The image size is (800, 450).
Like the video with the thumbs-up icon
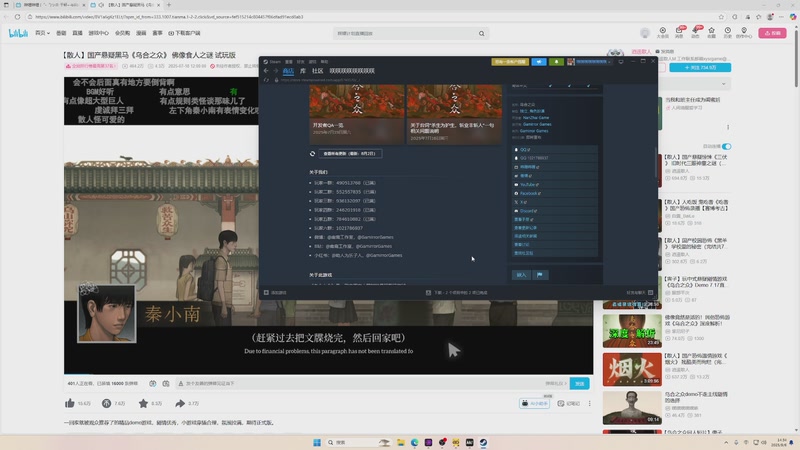pyautogui.click(x=70, y=404)
